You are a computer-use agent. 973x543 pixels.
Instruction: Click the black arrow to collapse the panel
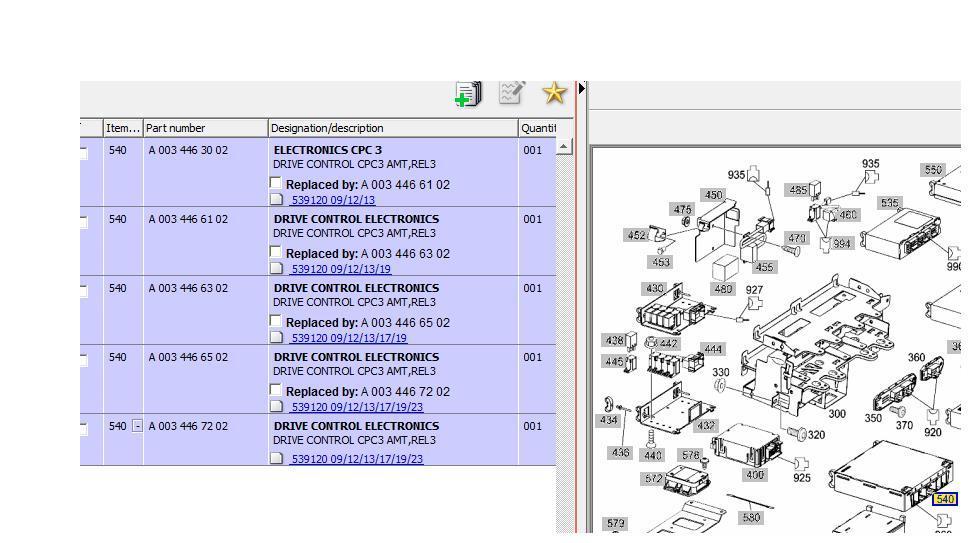(582, 89)
